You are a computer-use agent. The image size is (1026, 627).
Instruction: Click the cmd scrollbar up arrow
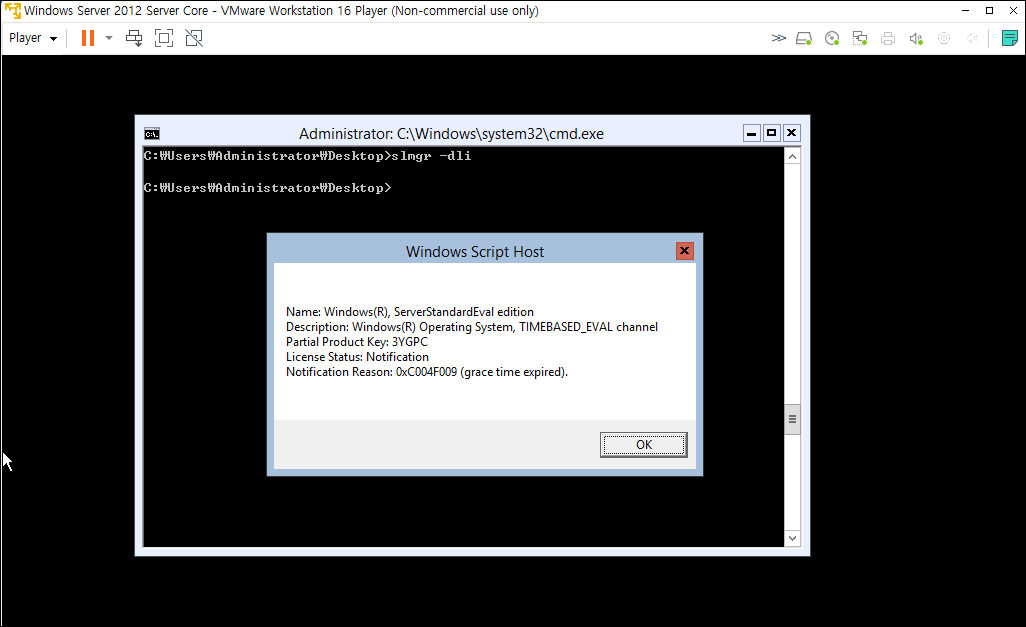coord(792,156)
